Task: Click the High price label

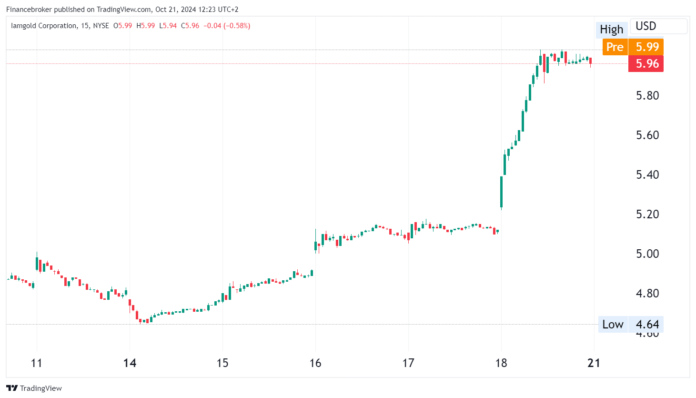Action: point(611,29)
